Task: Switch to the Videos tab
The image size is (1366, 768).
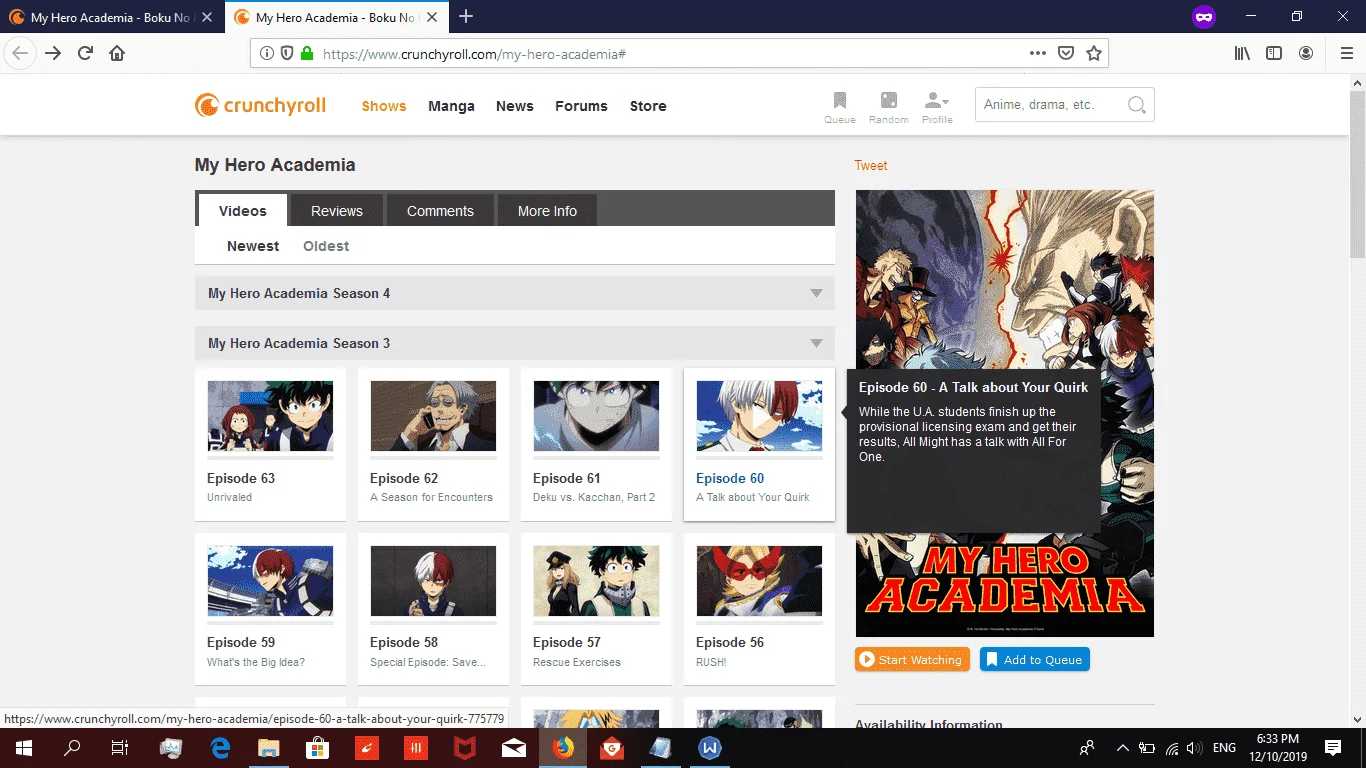Action: click(x=243, y=210)
